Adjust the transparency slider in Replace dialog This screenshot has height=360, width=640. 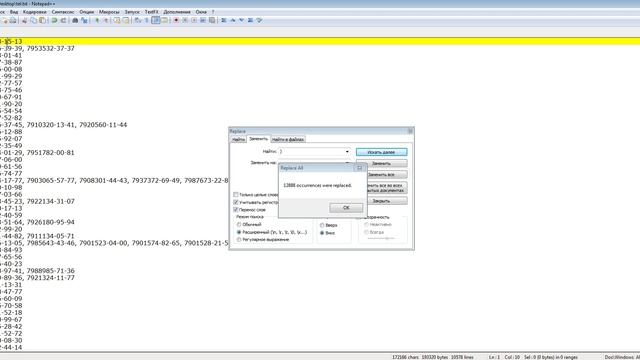pos(381,238)
